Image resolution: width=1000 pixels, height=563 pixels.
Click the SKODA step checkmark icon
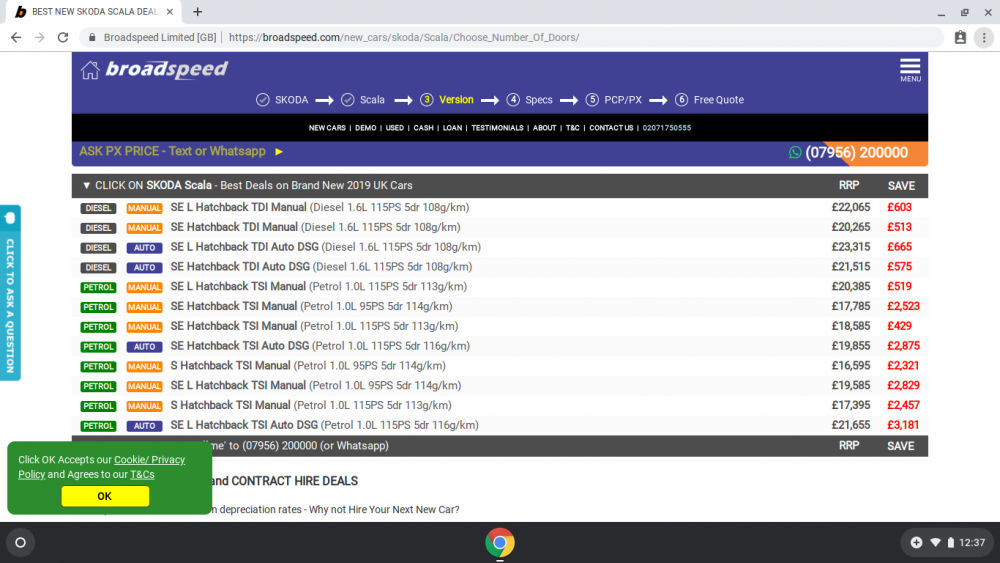pyautogui.click(x=263, y=100)
